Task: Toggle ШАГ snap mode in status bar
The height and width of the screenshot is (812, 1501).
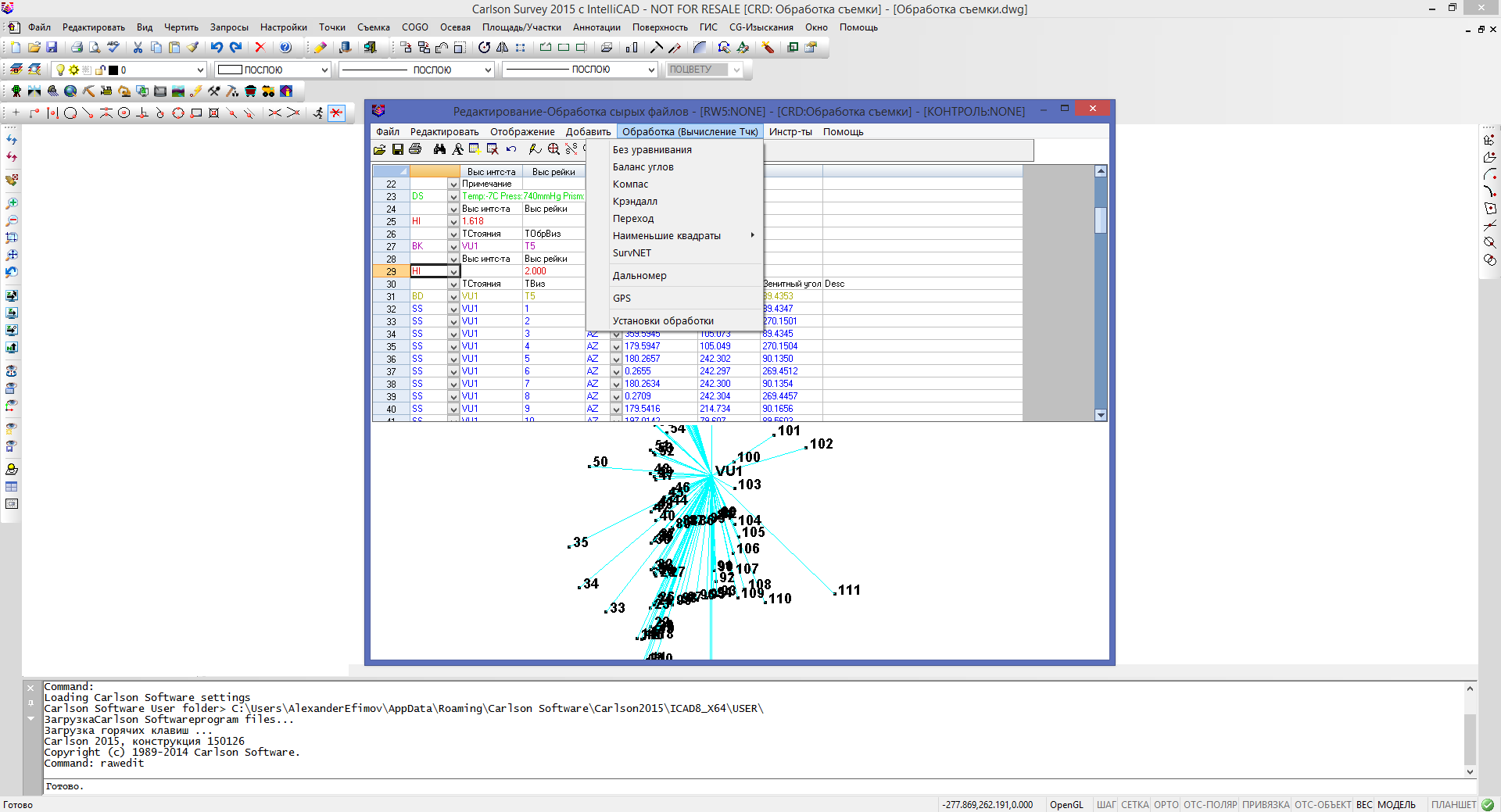Action: click(x=1106, y=805)
